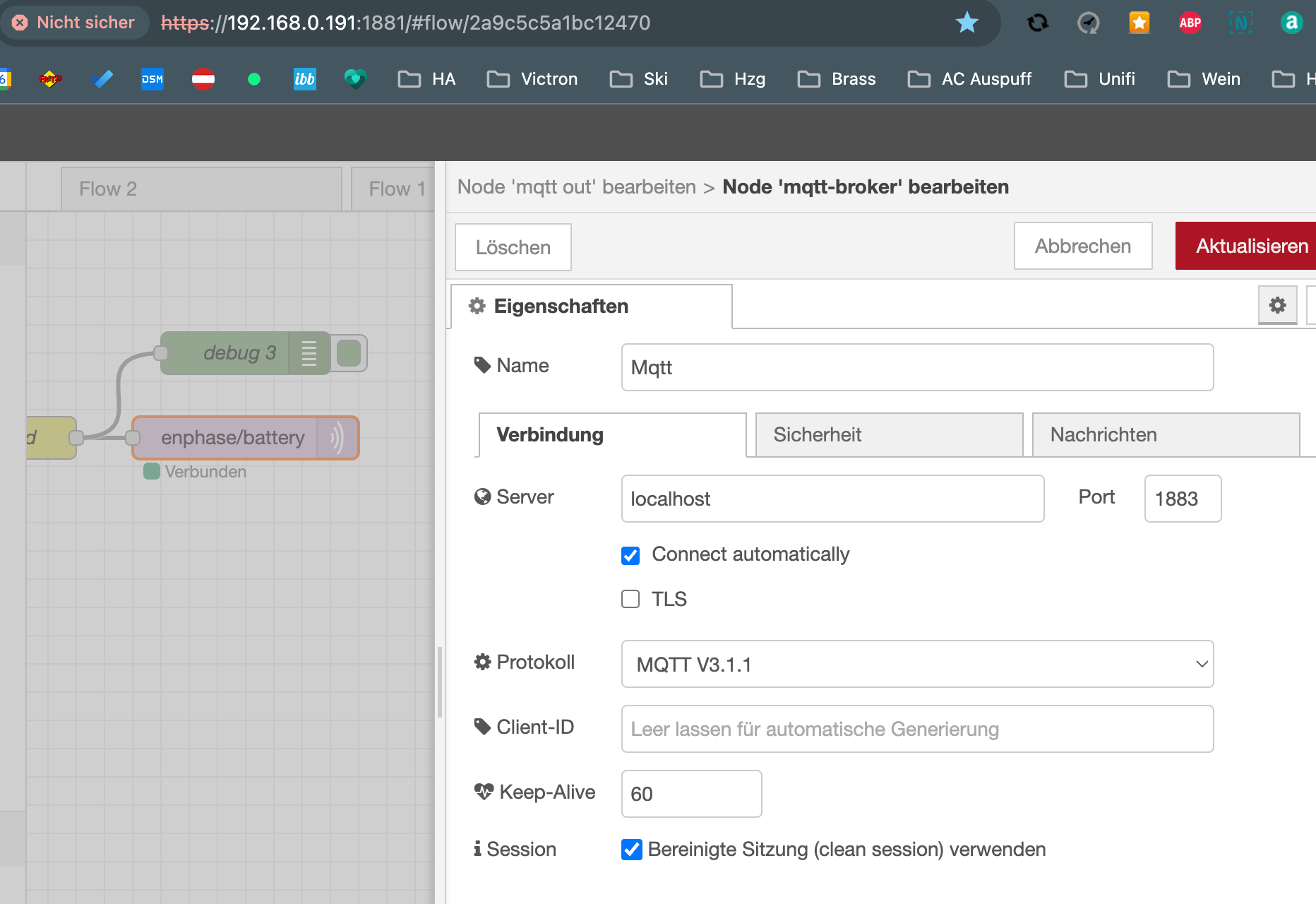This screenshot has height=904, width=1316.
Task: Open the Hzg bookmarks folder
Action: (733, 79)
